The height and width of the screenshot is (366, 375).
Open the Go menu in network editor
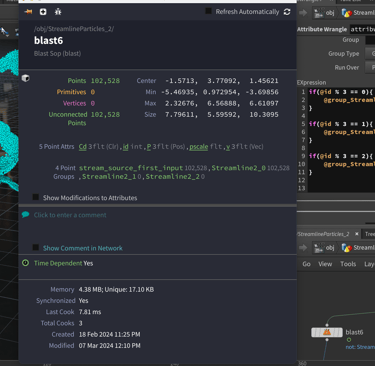(306, 264)
